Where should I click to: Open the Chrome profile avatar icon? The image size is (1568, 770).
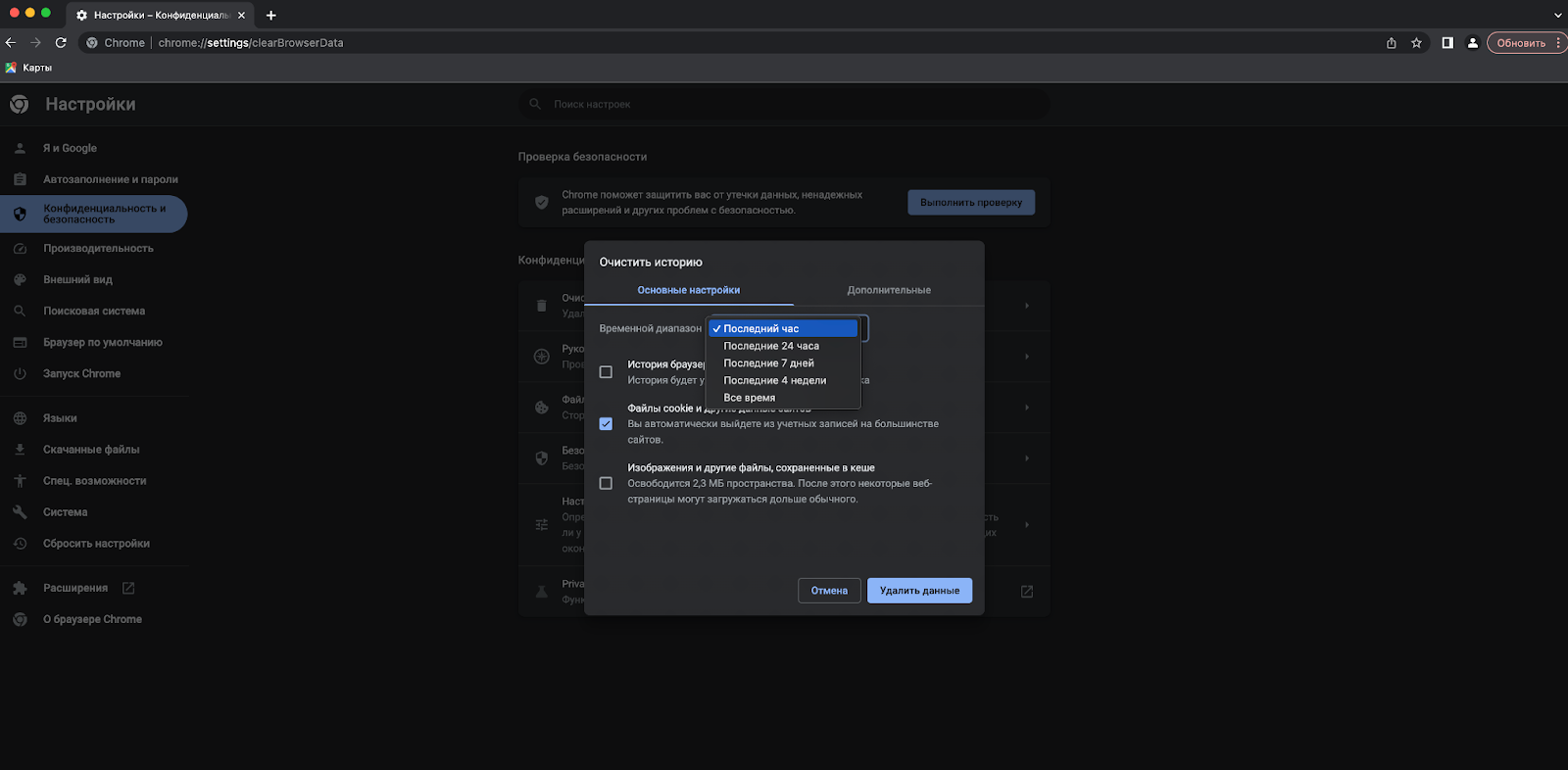pyautogui.click(x=1472, y=43)
